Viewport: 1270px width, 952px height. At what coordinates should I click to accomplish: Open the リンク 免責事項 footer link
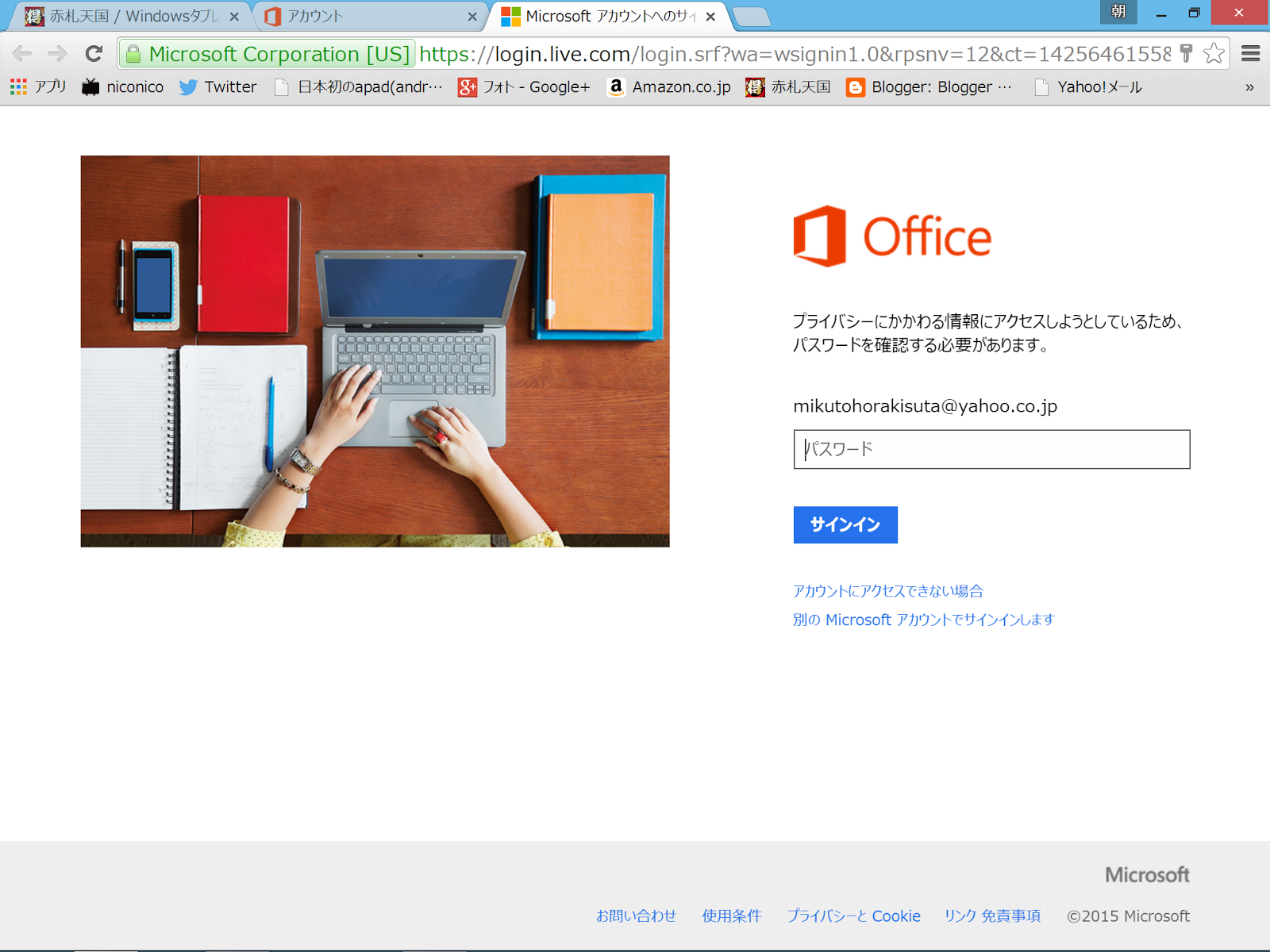992,916
